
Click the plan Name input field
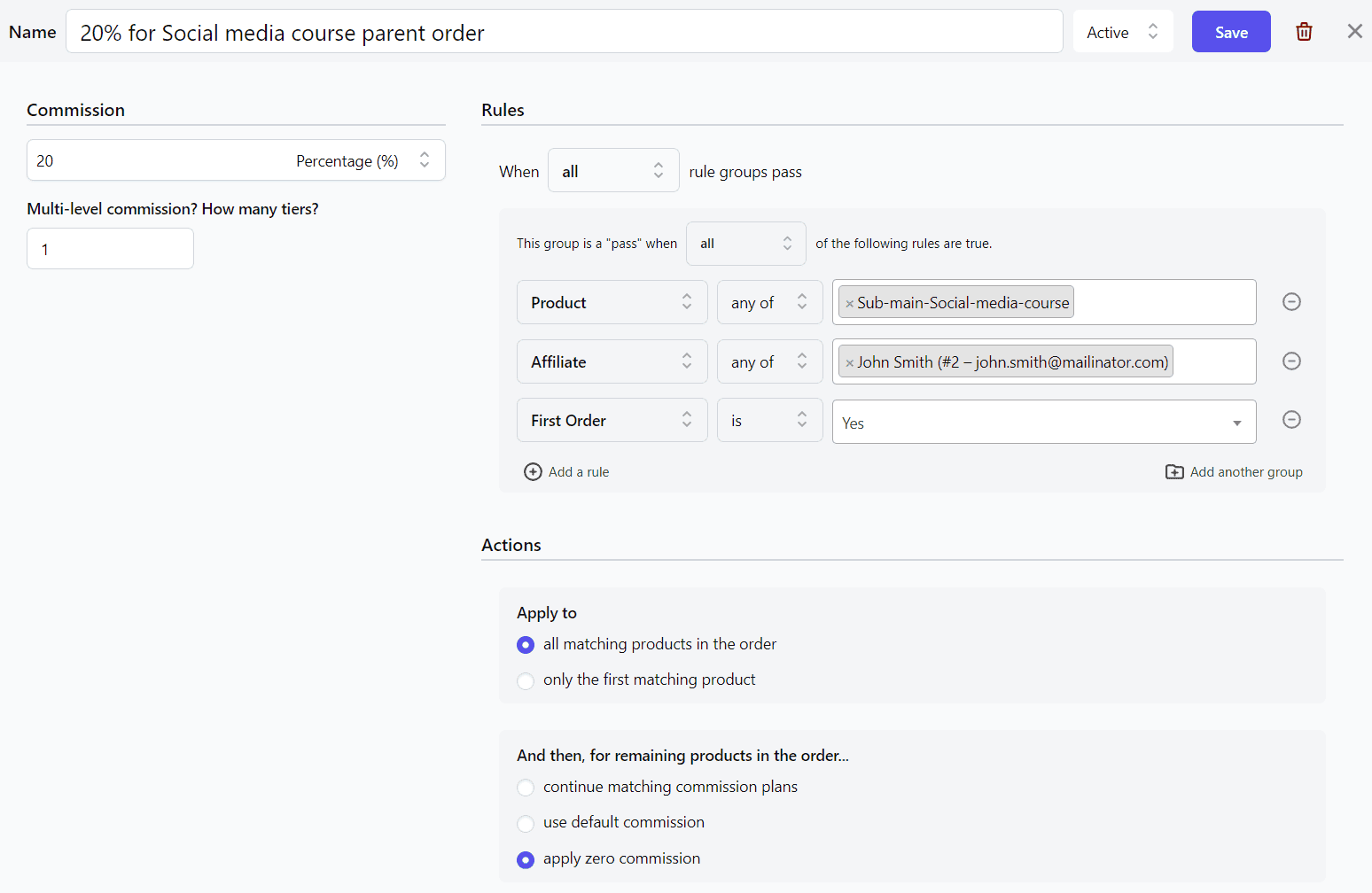[x=564, y=32]
